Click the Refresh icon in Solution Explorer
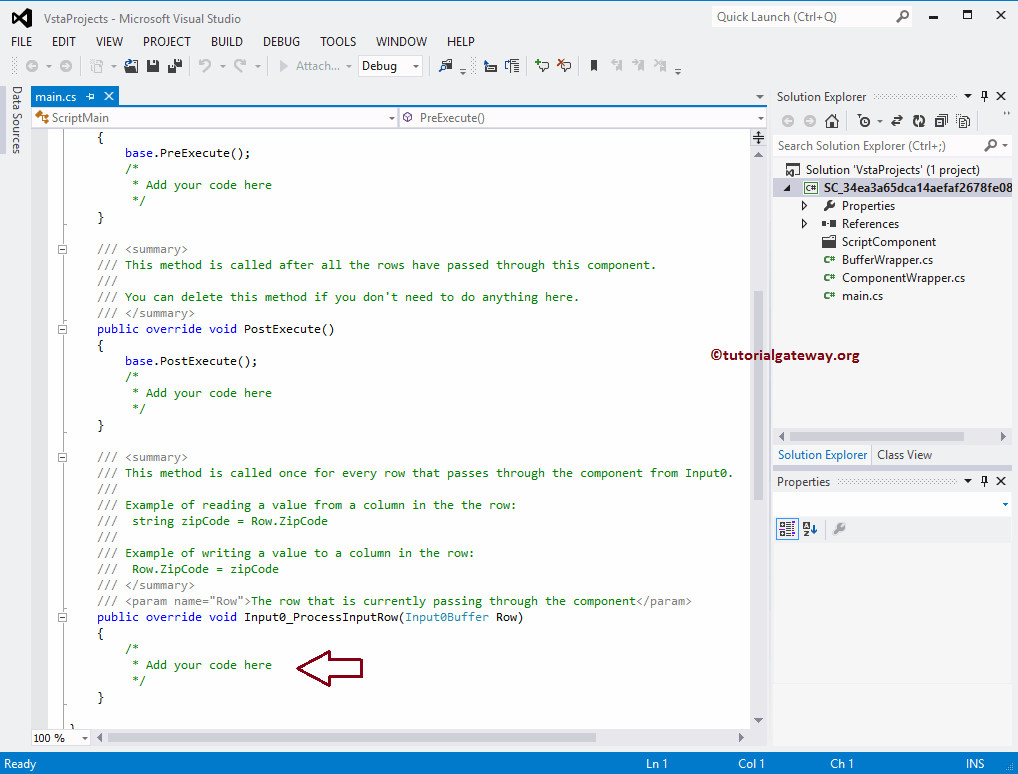This screenshot has width=1018, height=774. tap(919, 120)
